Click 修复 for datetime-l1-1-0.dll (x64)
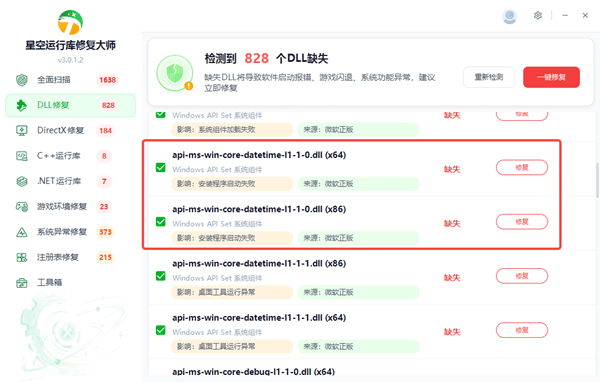The image size is (600, 382). point(522,168)
